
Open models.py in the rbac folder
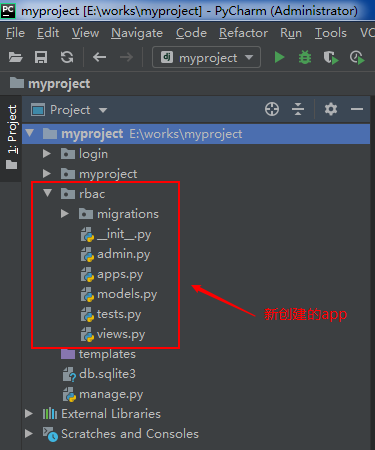pos(119,294)
